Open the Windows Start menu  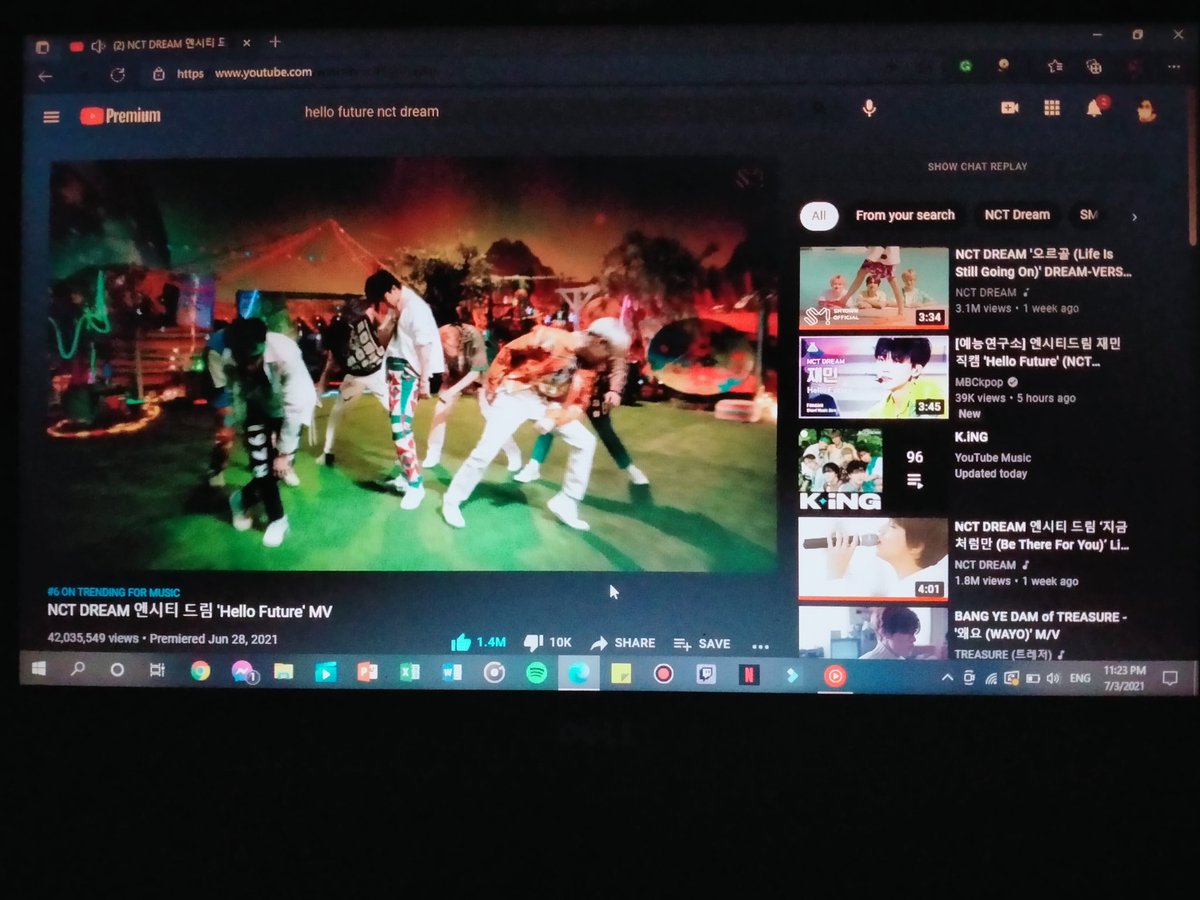pos(39,670)
